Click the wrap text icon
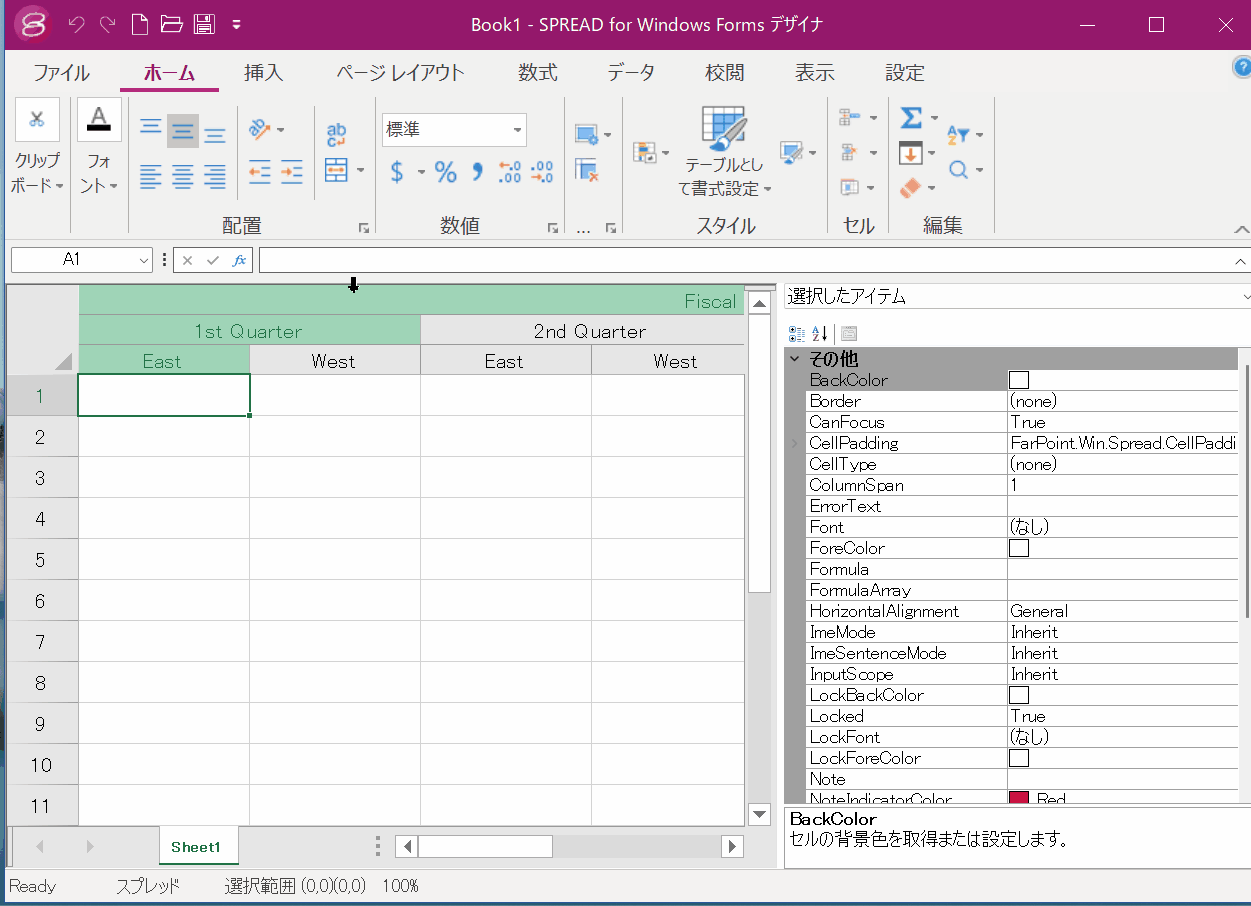The image size is (1251, 906). pos(337,134)
